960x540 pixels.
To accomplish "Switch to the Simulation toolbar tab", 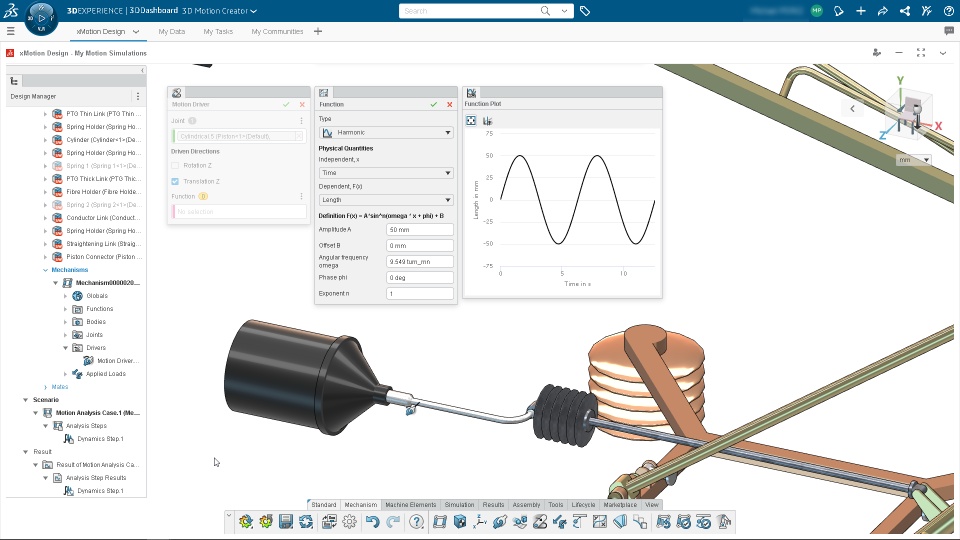I will coord(459,504).
